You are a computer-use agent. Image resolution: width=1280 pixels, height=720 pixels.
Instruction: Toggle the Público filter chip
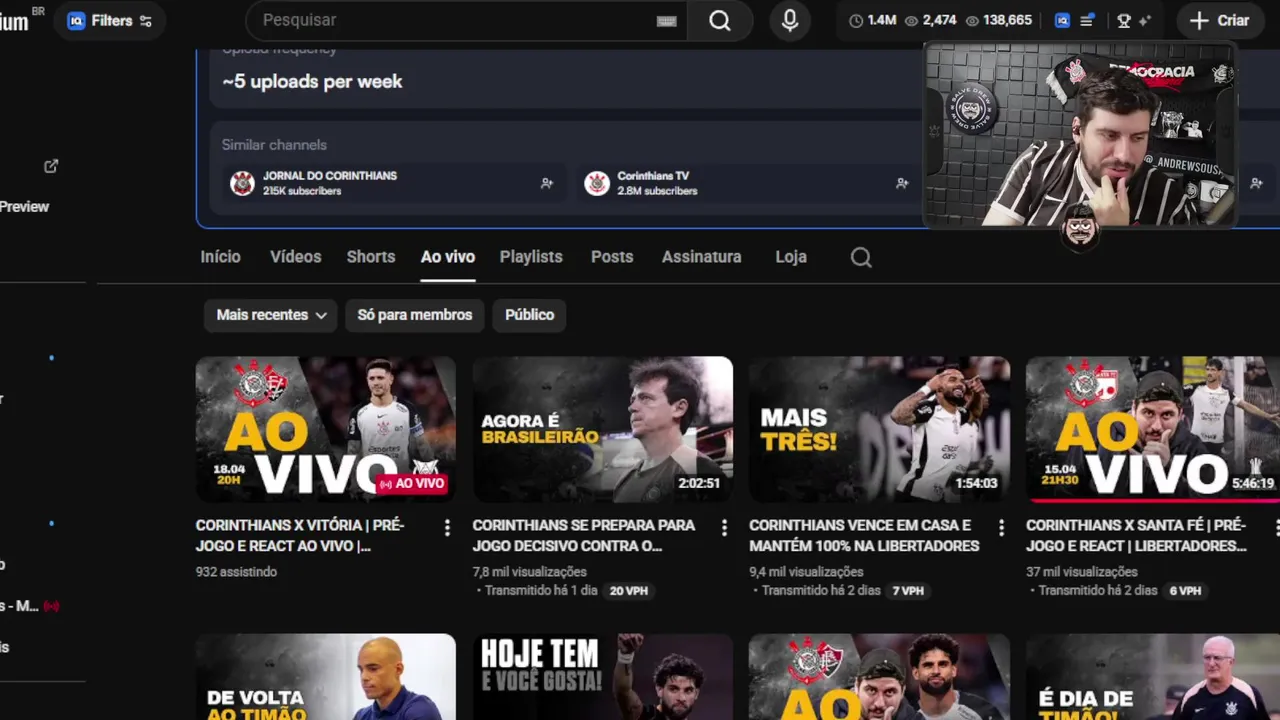tap(529, 315)
